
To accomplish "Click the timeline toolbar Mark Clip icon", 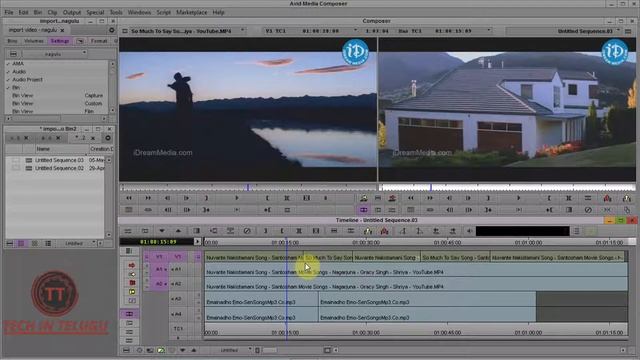I will point(299,231).
